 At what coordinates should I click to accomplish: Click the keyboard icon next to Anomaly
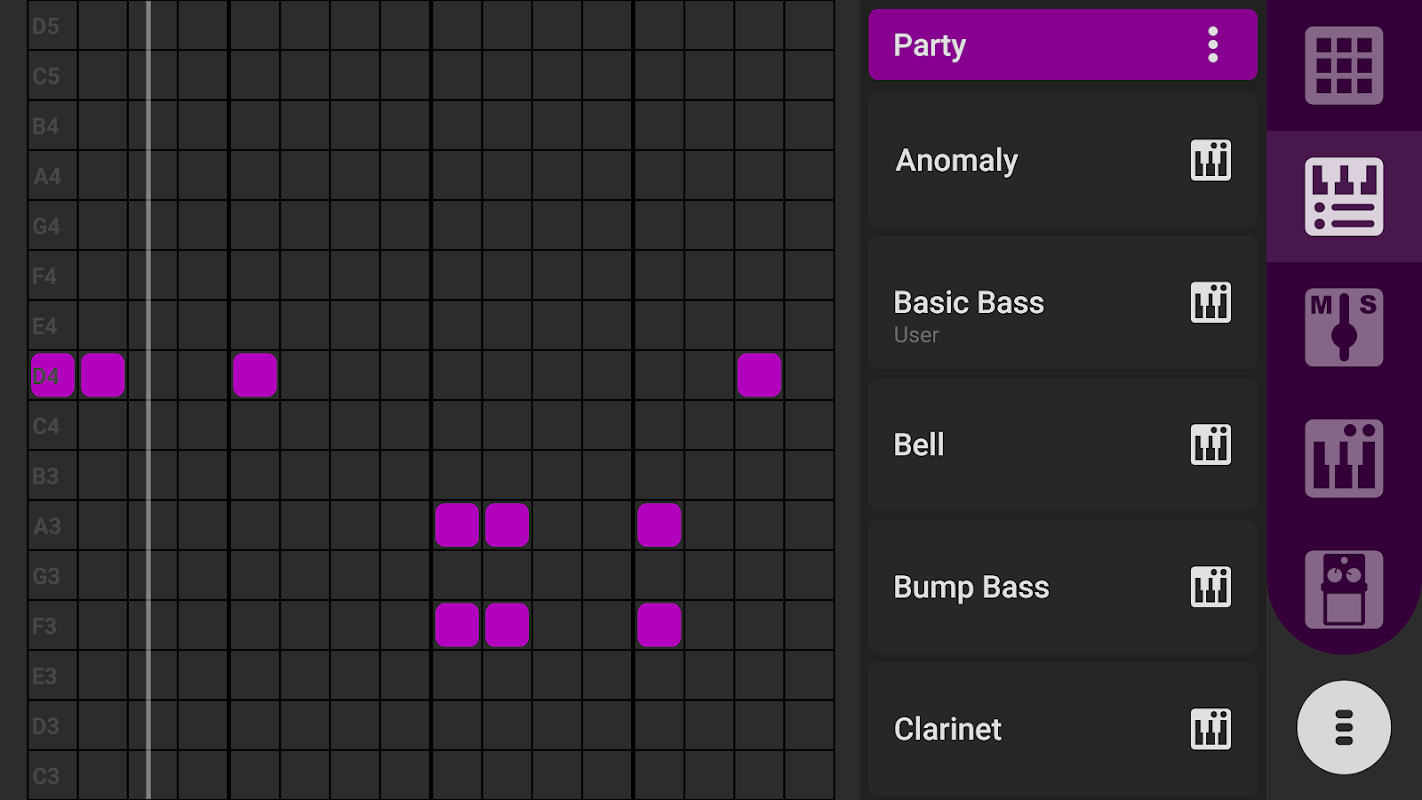click(x=1210, y=160)
